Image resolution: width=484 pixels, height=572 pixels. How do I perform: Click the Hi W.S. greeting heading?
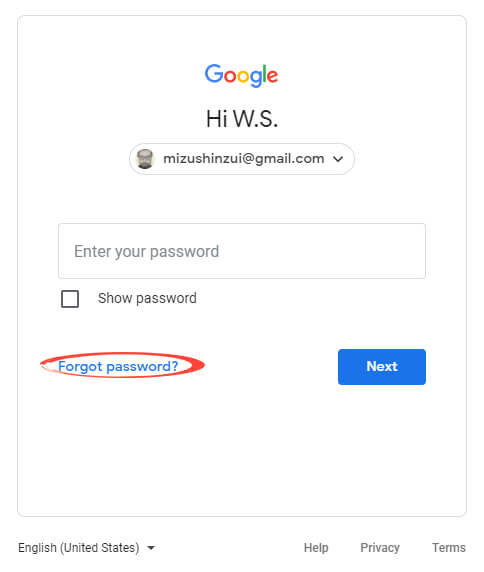click(242, 119)
